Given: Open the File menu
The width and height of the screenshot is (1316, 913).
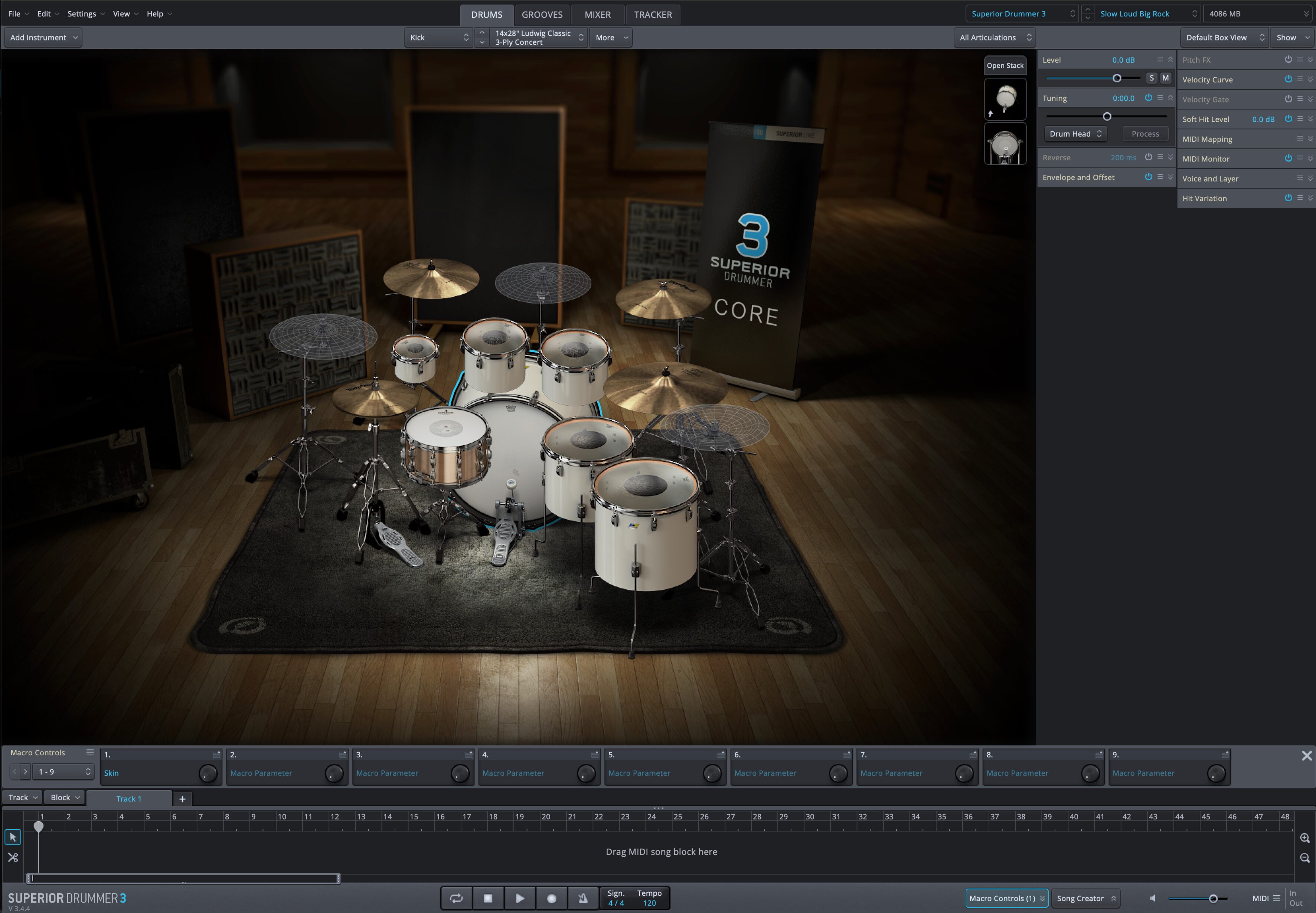Looking at the screenshot, I should click(x=18, y=14).
